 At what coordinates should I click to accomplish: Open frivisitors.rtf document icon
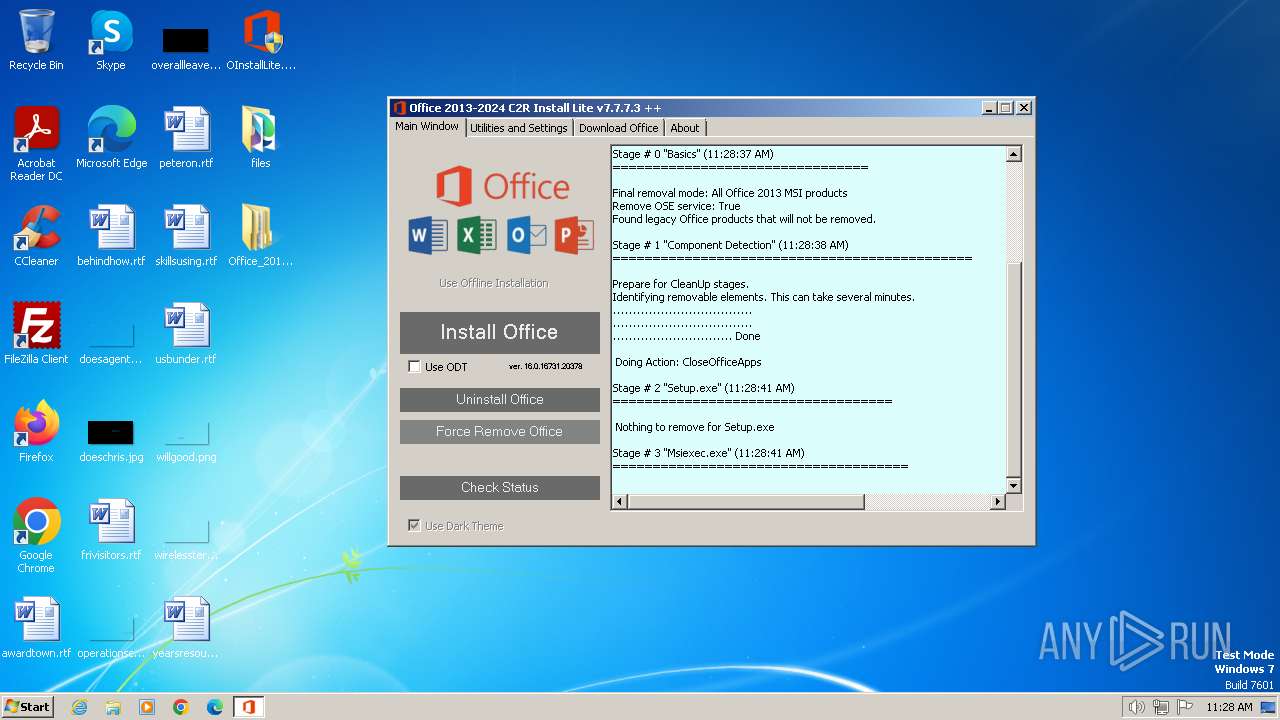111,529
